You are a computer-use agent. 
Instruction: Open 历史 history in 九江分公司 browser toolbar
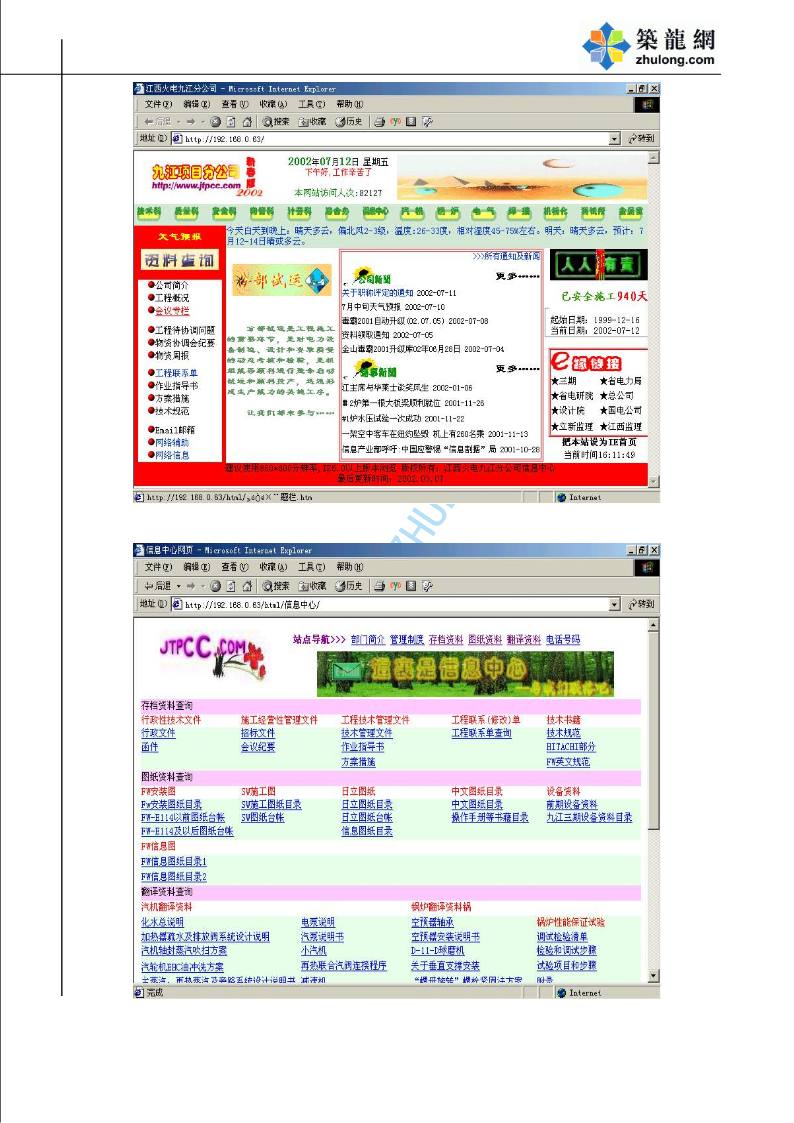coord(349,122)
